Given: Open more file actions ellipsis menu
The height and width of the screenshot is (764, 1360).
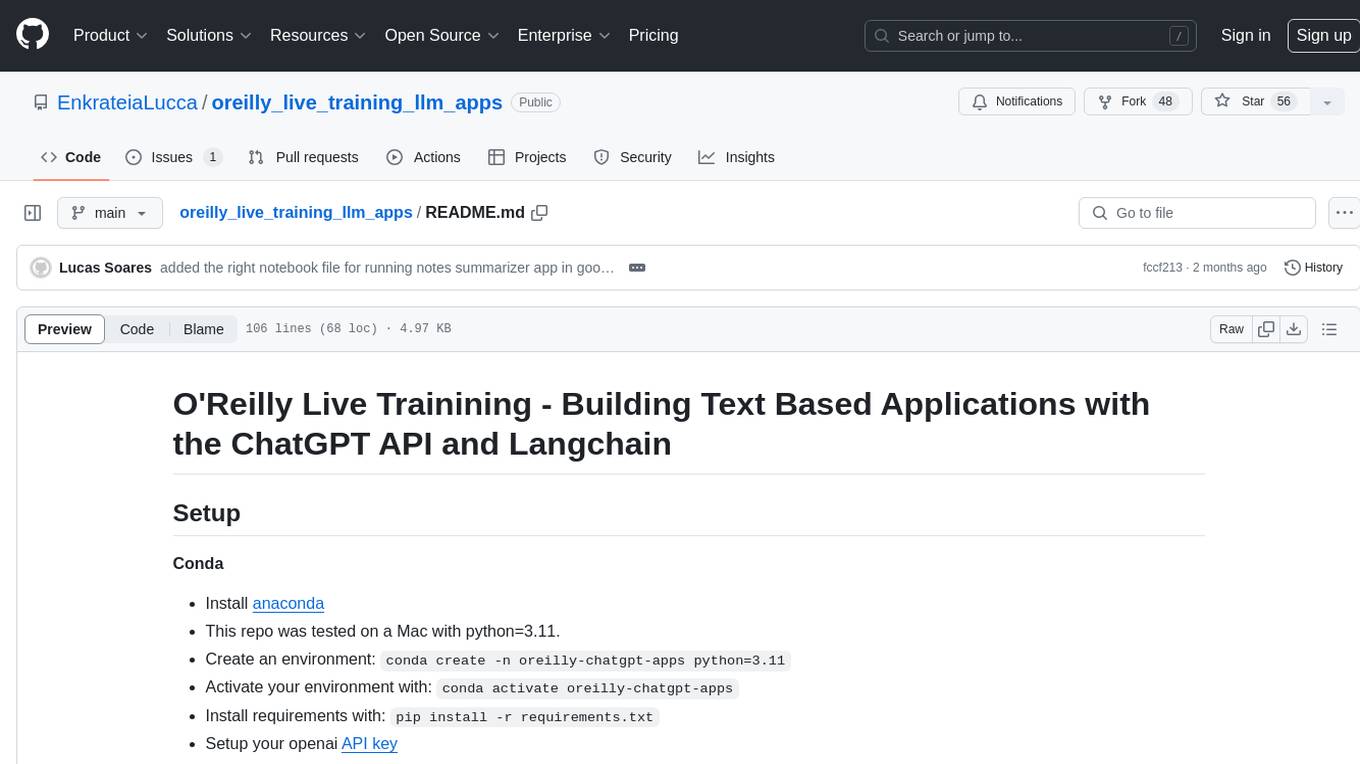Looking at the screenshot, I should (1344, 213).
